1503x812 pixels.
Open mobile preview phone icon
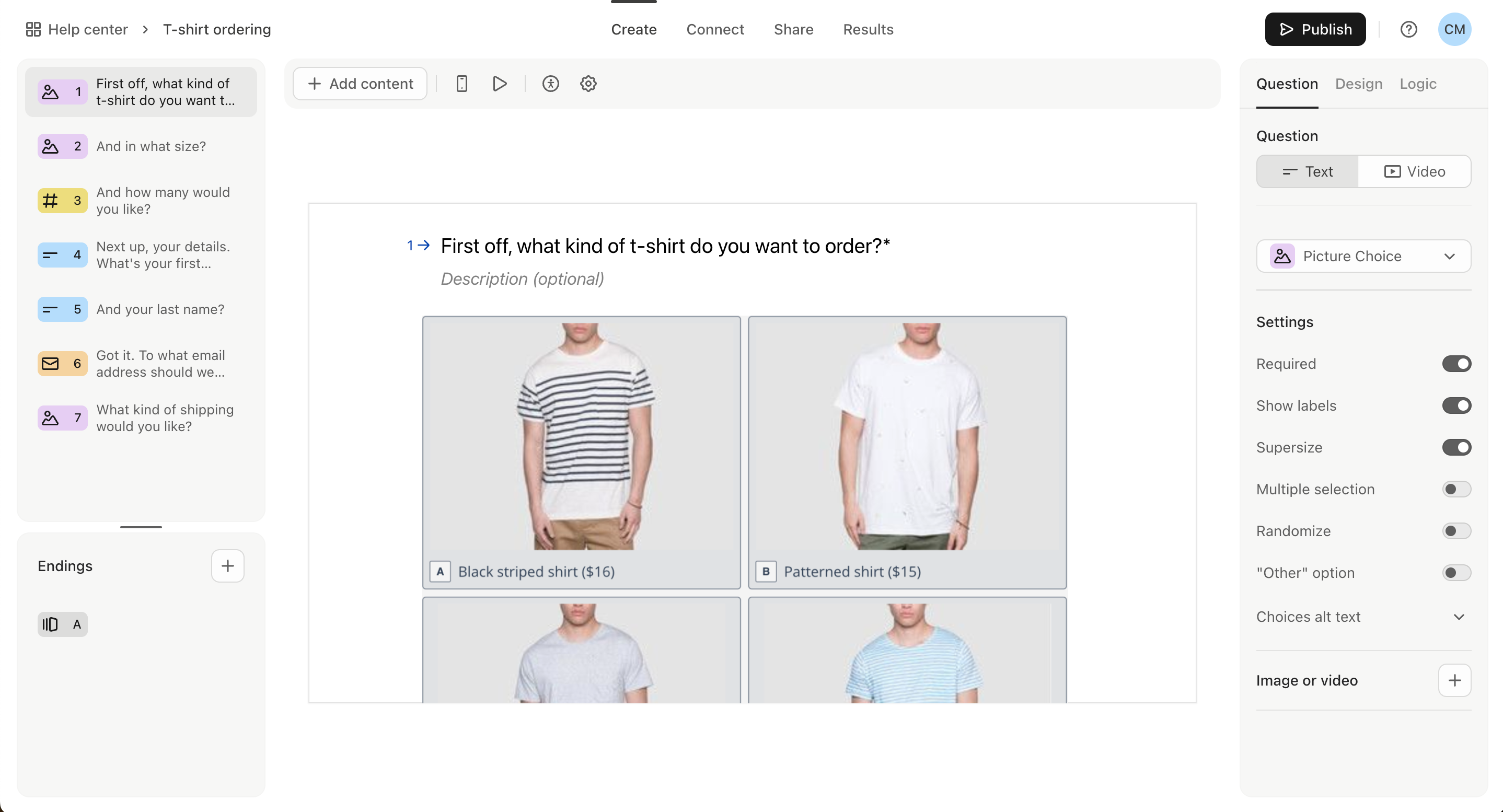pyautogui.click(x=461, y=84)
